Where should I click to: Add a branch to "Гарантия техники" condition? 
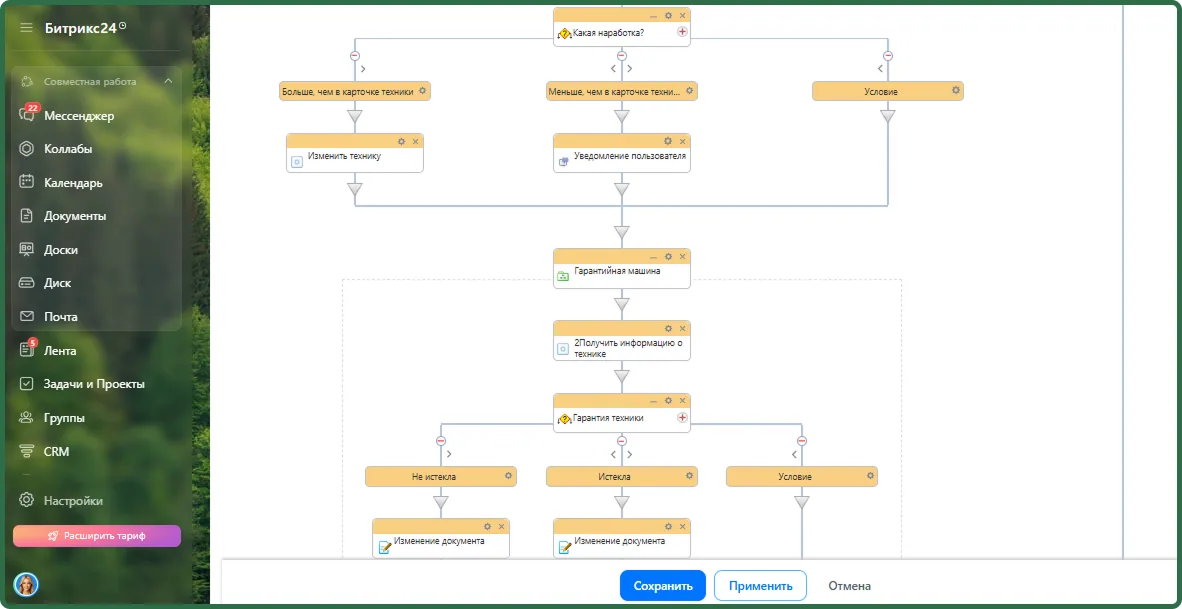682,418
